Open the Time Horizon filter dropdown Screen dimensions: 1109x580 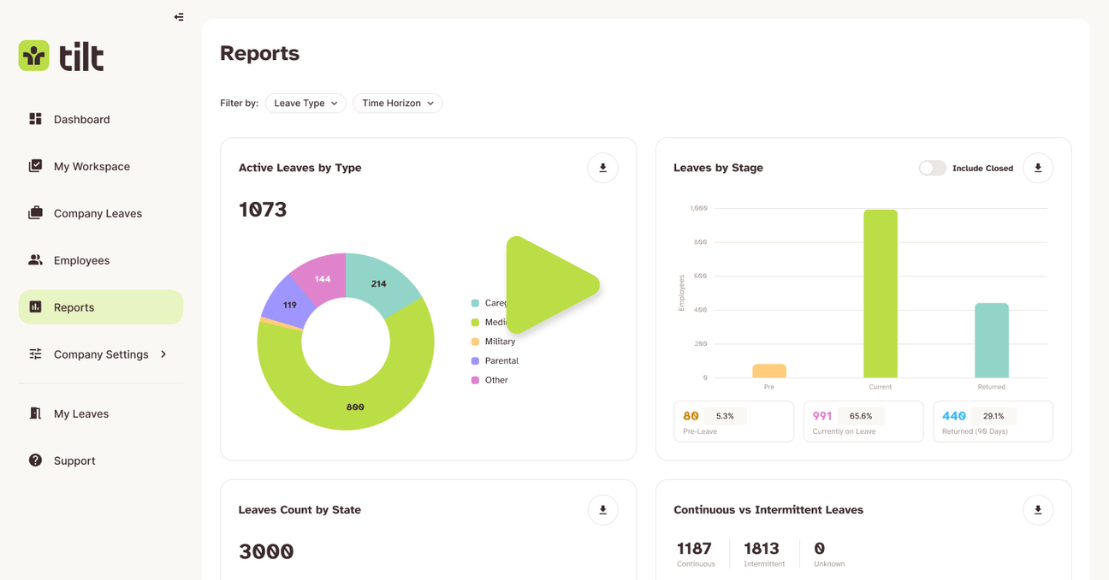(x=397, y=103)
